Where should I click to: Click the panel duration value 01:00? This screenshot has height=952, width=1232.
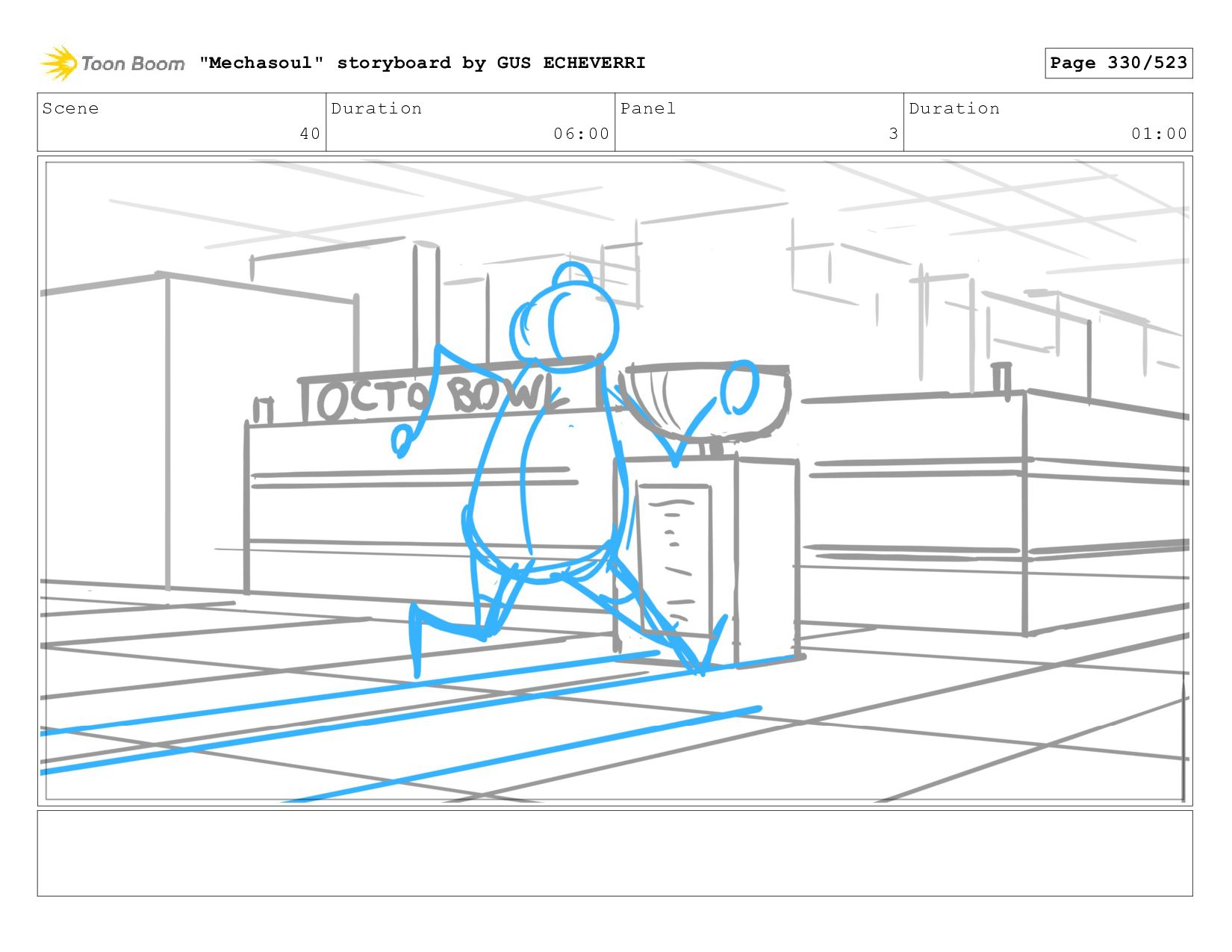(1159, 134)
